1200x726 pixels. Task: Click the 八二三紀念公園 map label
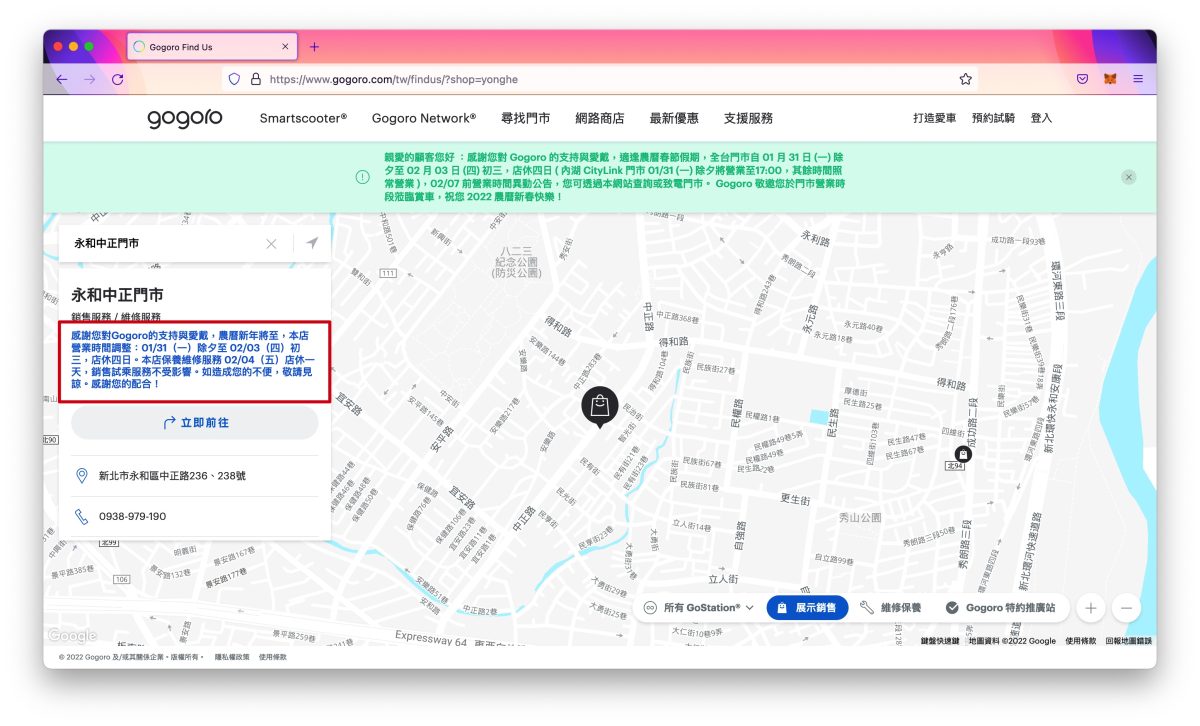pyautogui.click(x=518, y=263)
